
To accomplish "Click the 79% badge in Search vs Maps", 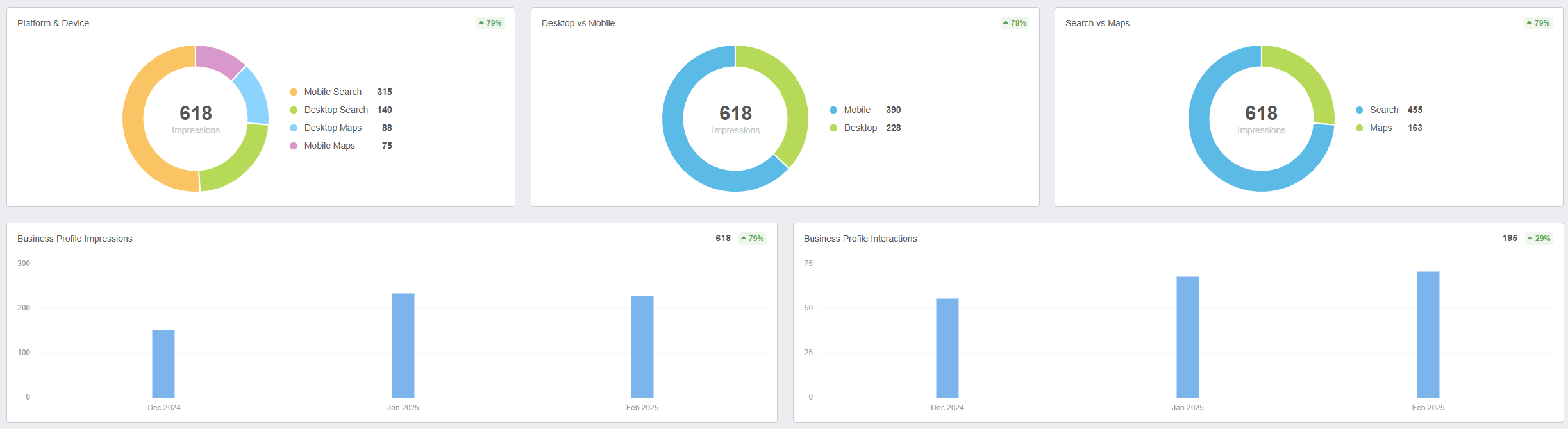I will (1539, 23).
